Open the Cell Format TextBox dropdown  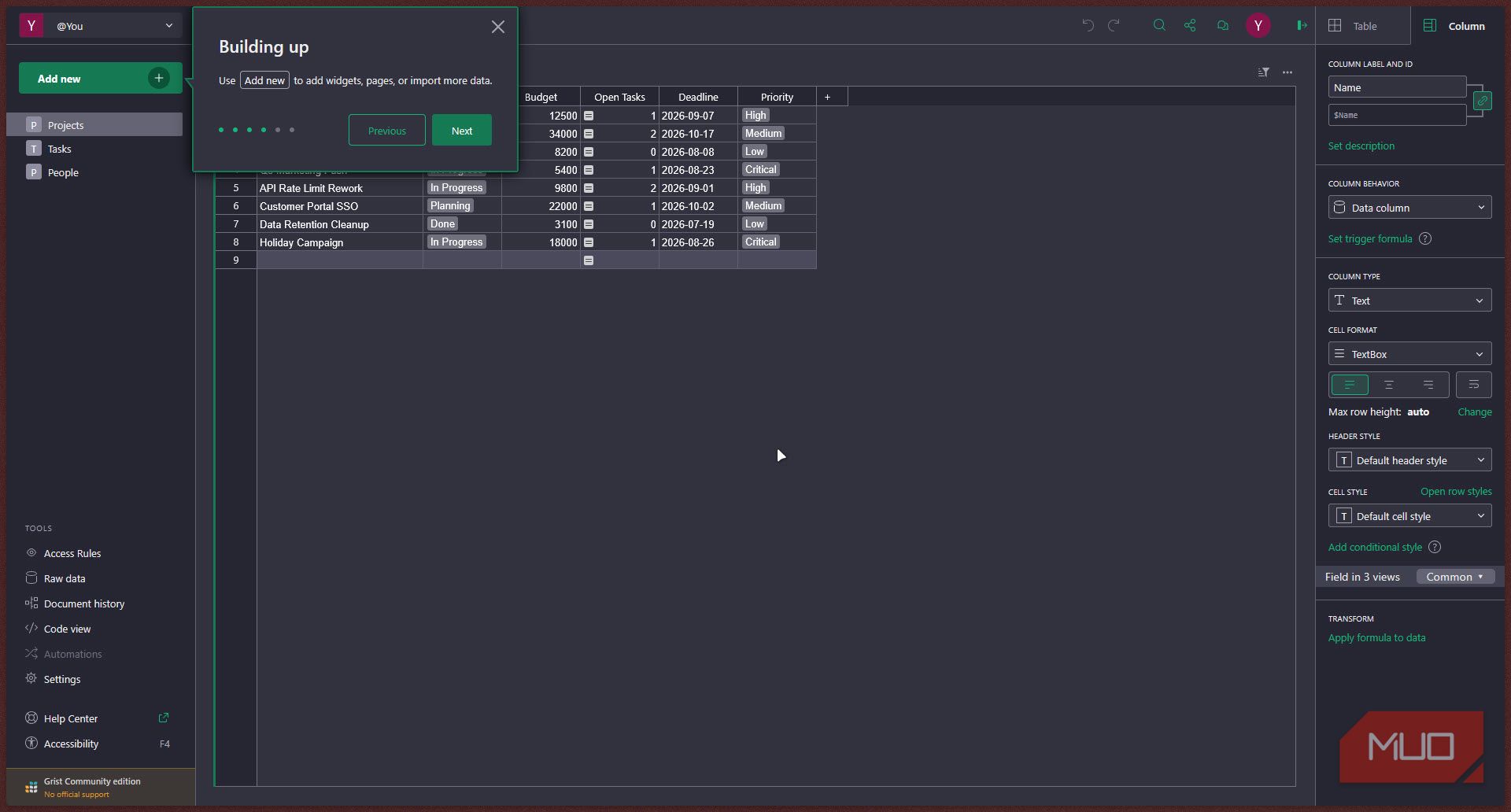click(1409, 354)
